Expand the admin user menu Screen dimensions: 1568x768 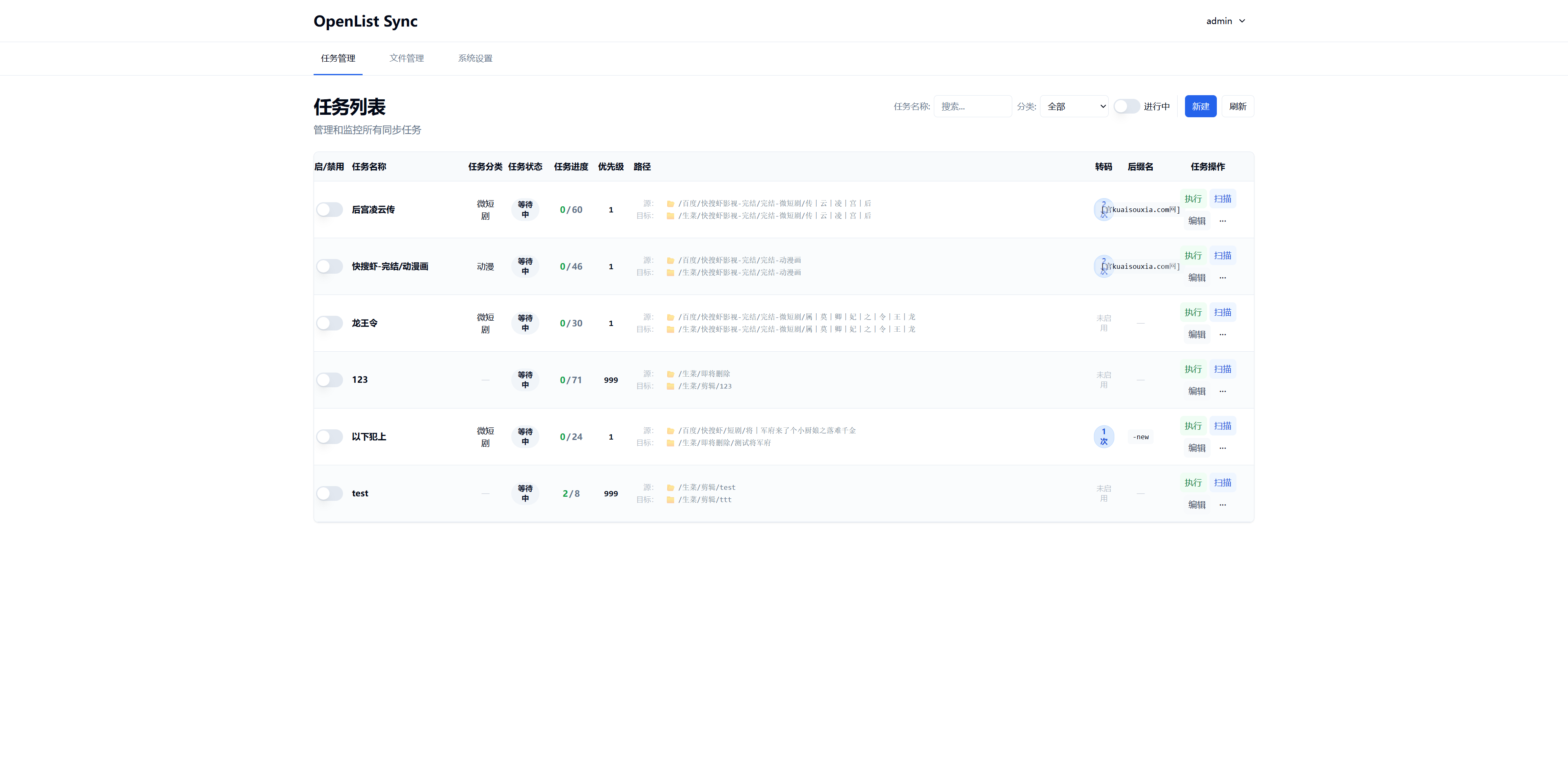click(x=1225, y=21)
